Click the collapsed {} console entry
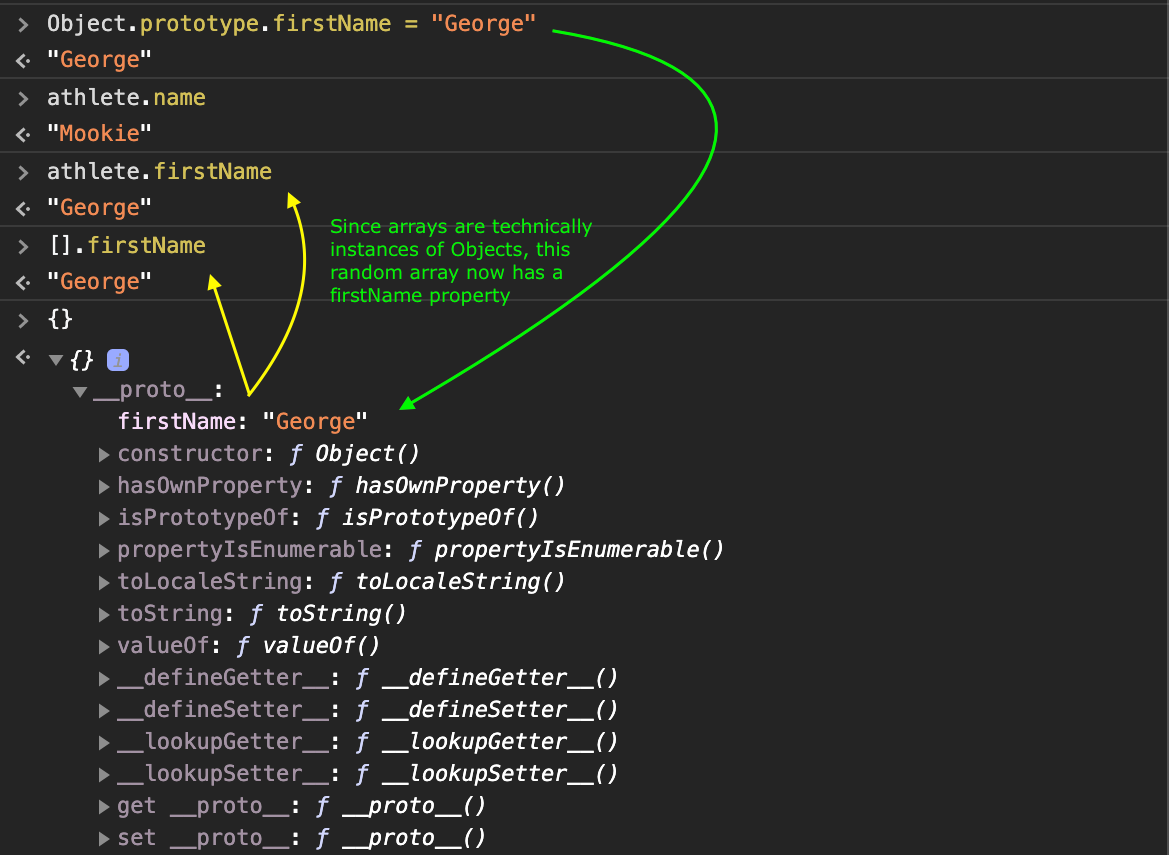The image size is (1169, 855). coord(59,319)
